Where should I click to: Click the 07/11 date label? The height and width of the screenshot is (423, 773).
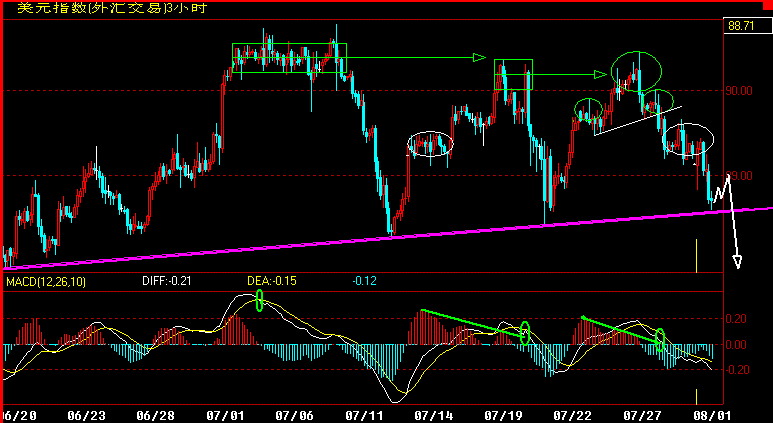click(364, 416)
